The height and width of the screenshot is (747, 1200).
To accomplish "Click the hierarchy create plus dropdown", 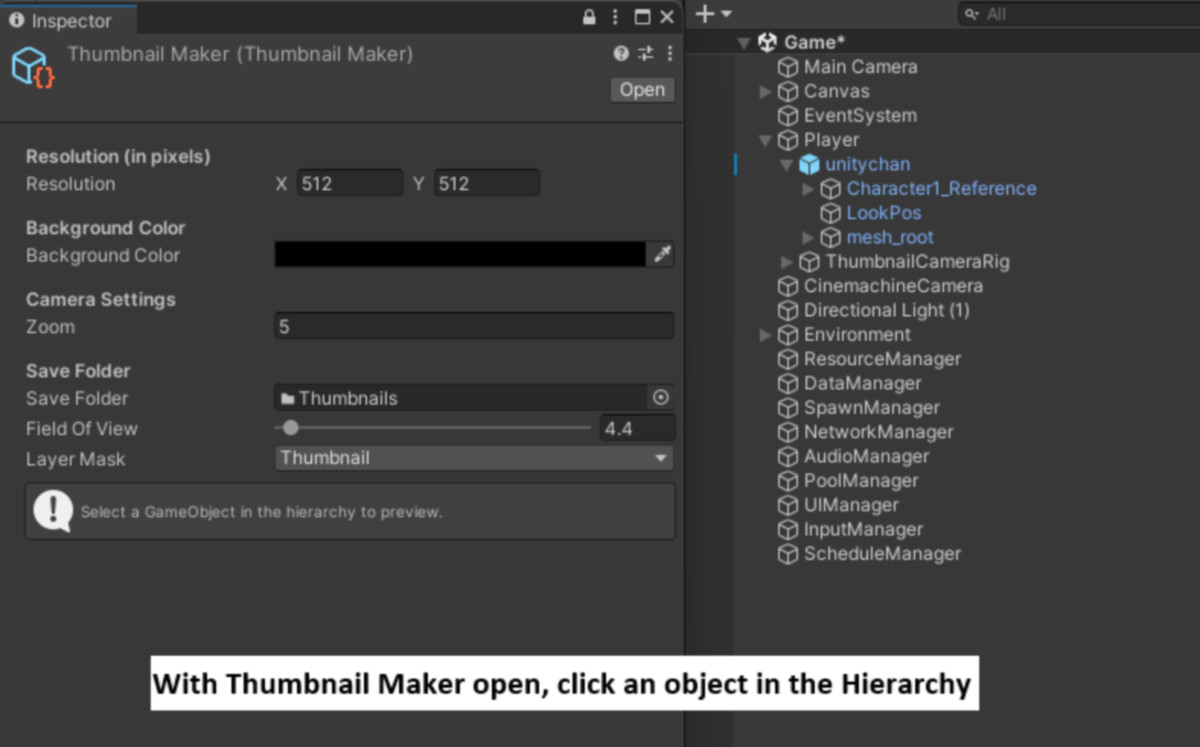I will (714, 14).
